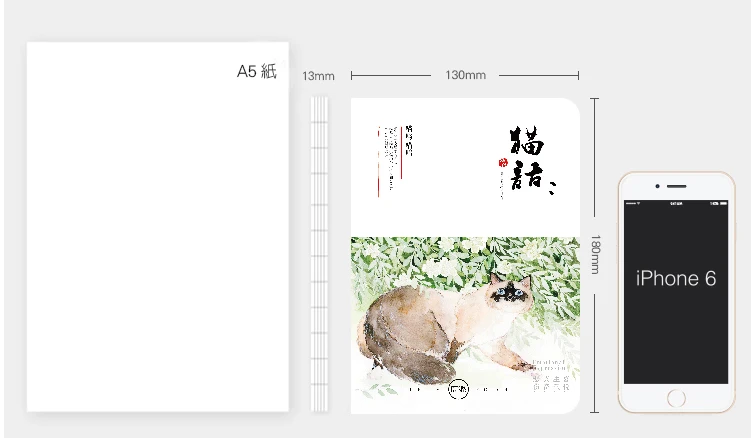This screenshot has height=438, width=751.
Task: Click the 貓語 calligraphy title
Action: (x=532, y=160)
